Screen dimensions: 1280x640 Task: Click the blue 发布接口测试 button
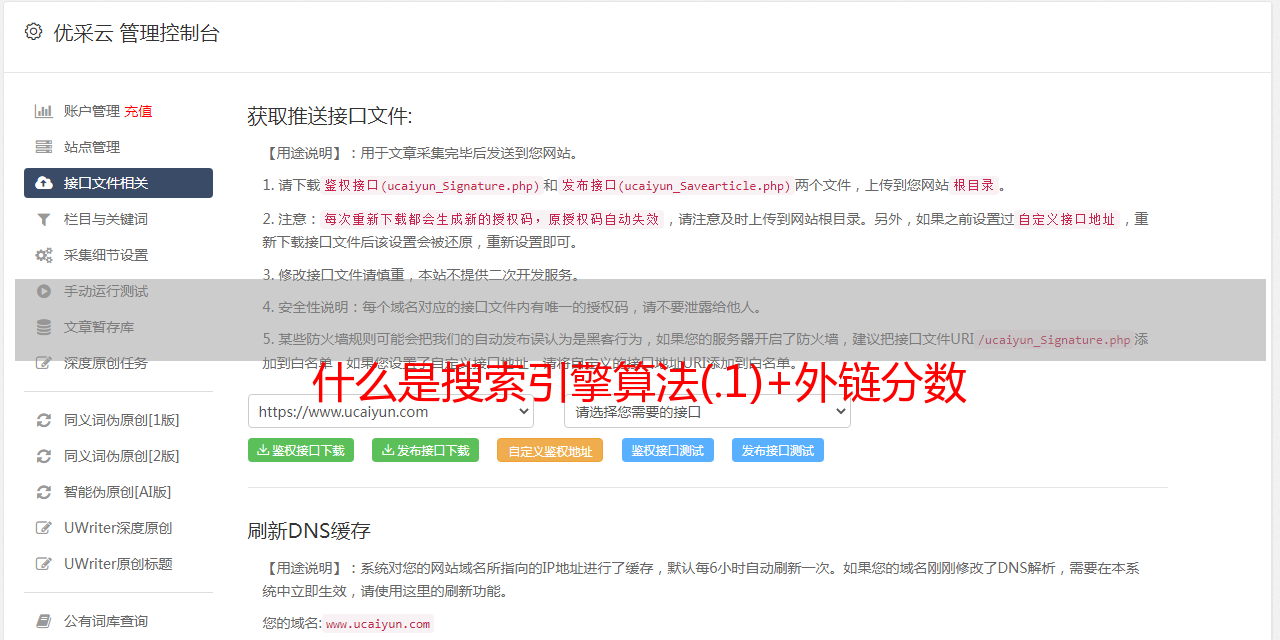point(778,450)
